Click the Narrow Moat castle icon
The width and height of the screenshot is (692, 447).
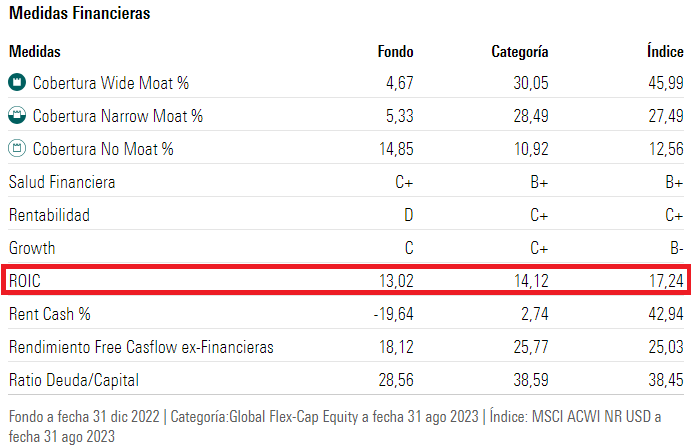[17, 116]
